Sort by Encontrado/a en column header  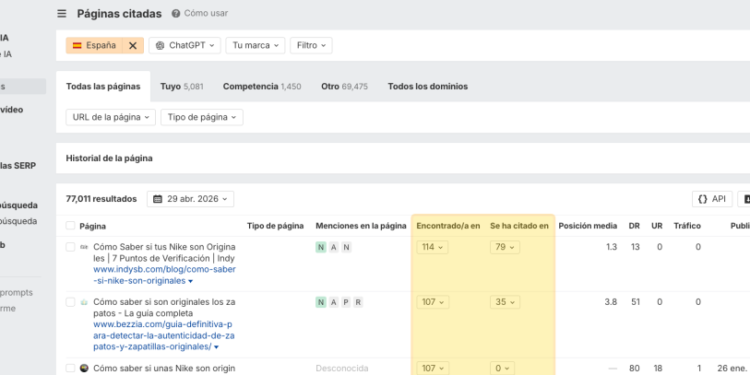448,226
